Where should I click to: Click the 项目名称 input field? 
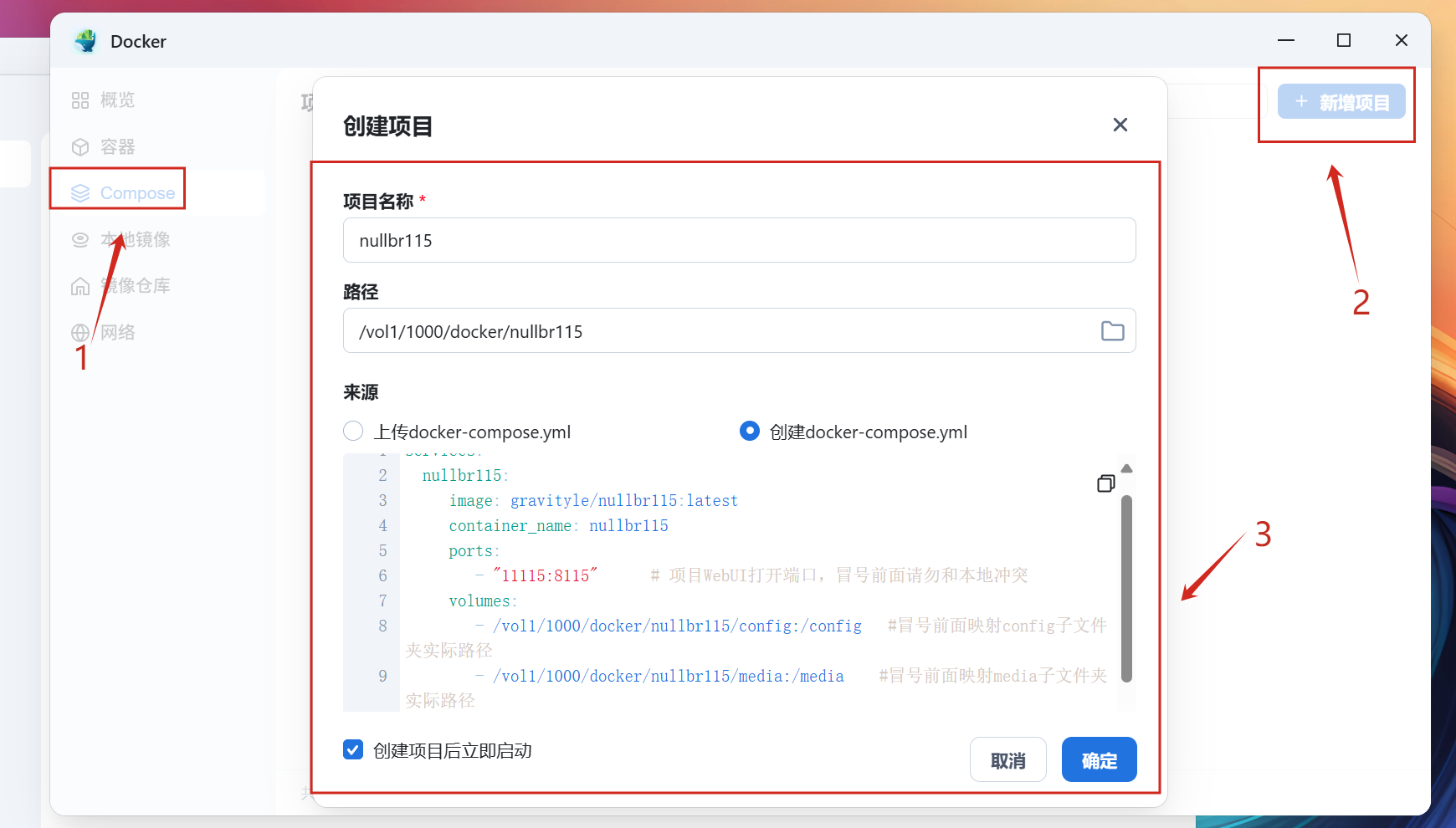point(739,241)
